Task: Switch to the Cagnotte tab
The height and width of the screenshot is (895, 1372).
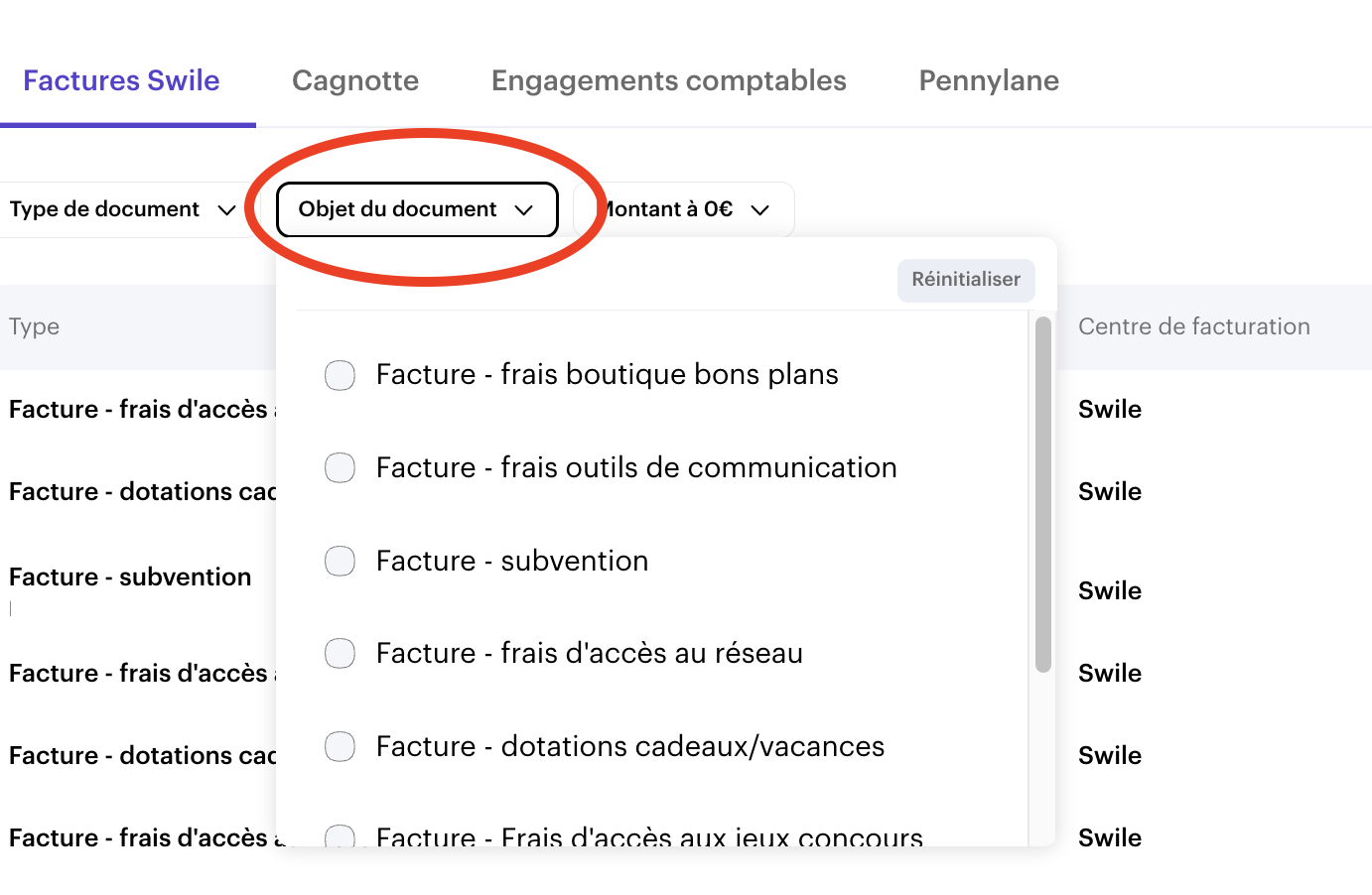Action: (x=355, y=81)
